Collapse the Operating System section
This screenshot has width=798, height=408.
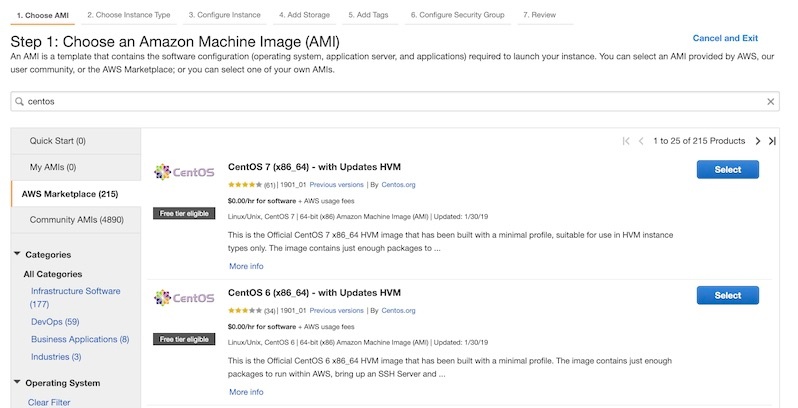(x=17, y=383)
